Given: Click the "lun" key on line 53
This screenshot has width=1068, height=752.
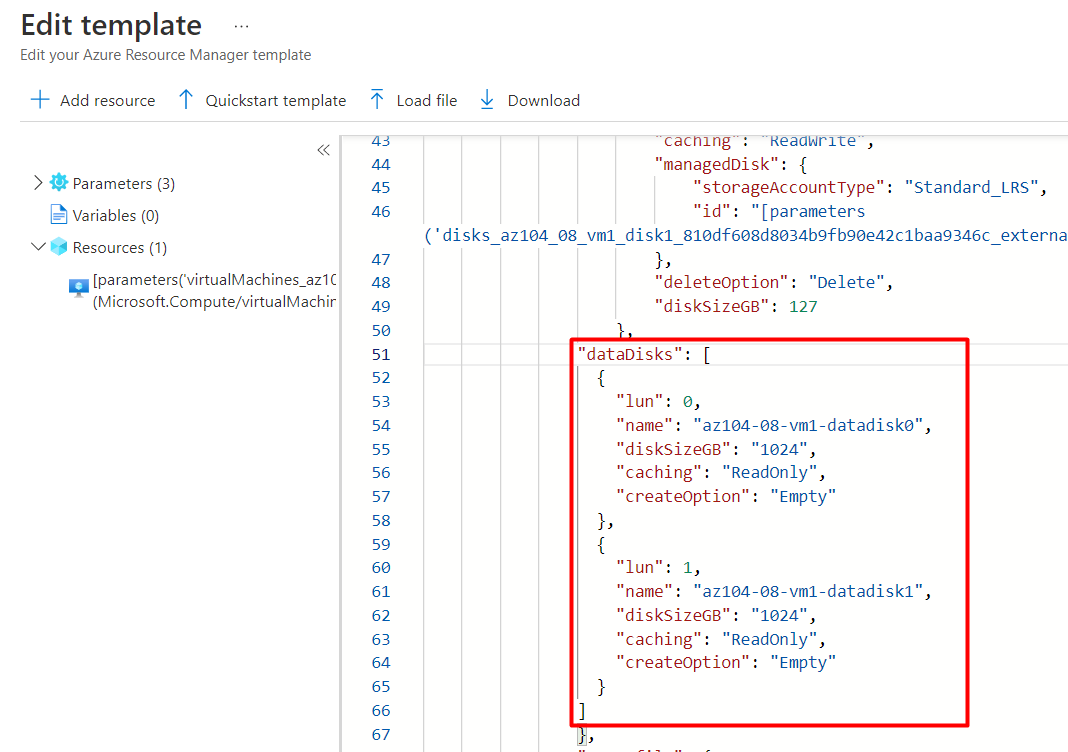Looking at the screenshot, I should coord(640,401).
